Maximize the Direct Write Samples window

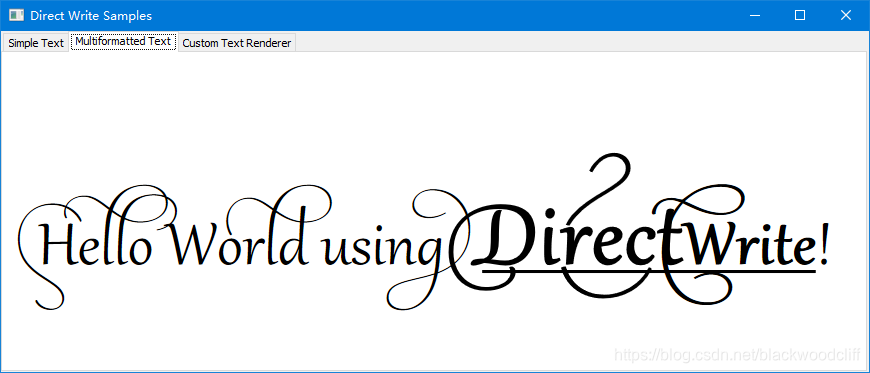tap(800, 16)
